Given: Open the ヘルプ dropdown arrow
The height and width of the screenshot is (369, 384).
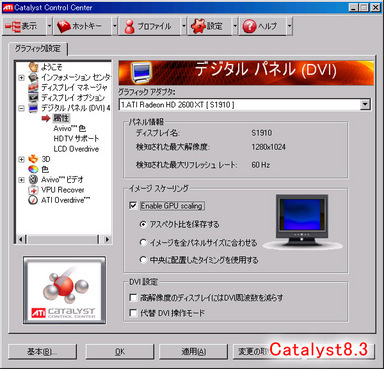Looking at the screenshot, I should click(289, 26).
